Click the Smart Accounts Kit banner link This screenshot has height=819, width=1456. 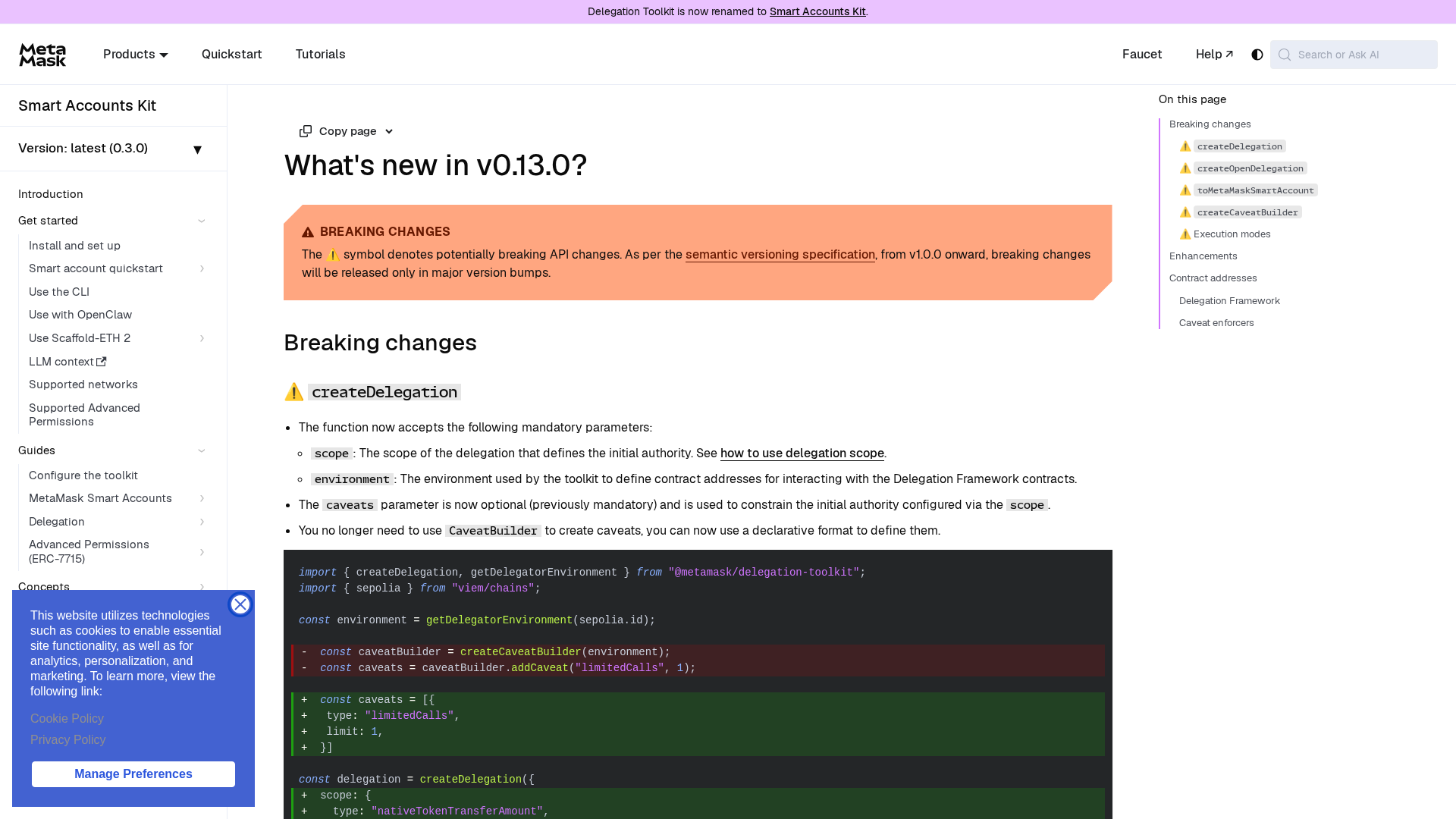[817, 11]
